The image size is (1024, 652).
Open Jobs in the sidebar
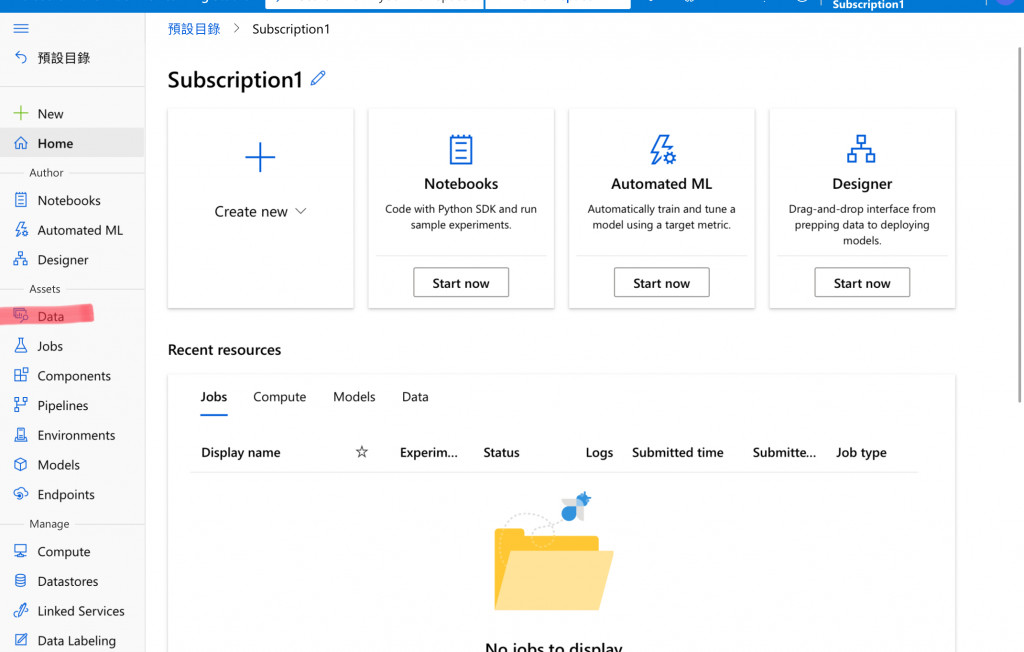click(x=50, y=346)
